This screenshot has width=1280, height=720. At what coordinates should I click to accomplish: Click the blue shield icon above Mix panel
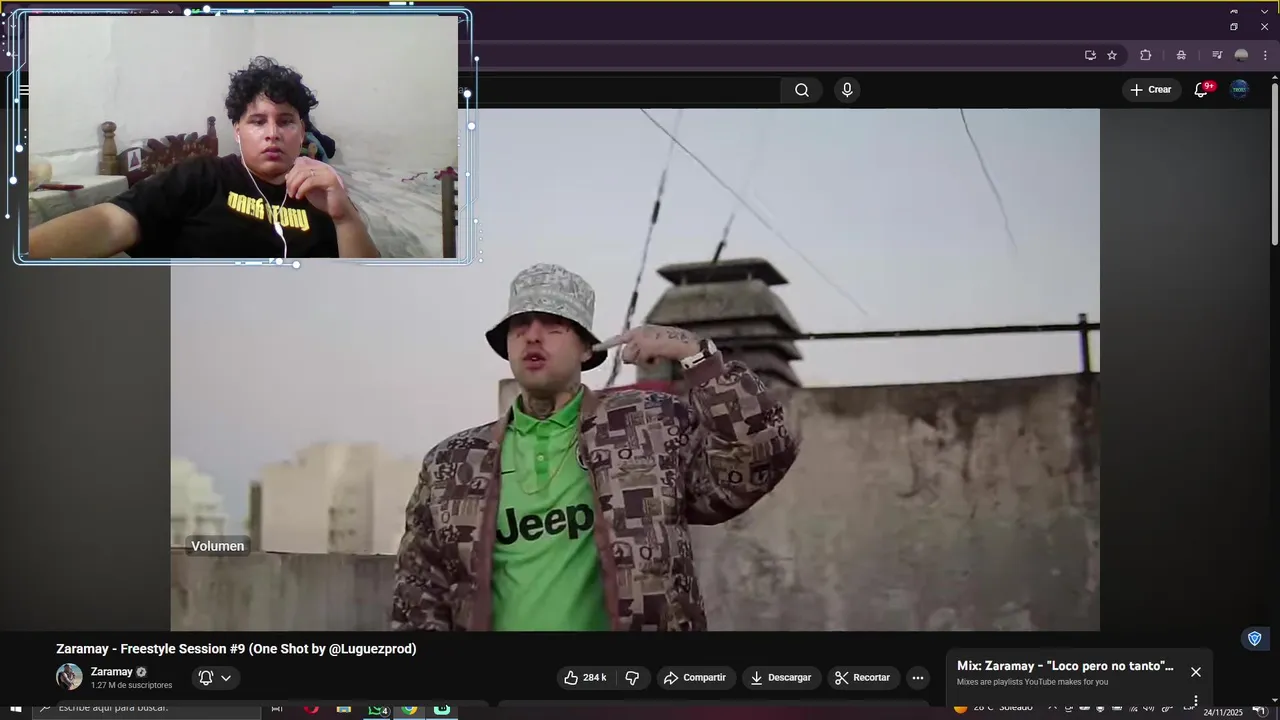[x=1254, y=638]
